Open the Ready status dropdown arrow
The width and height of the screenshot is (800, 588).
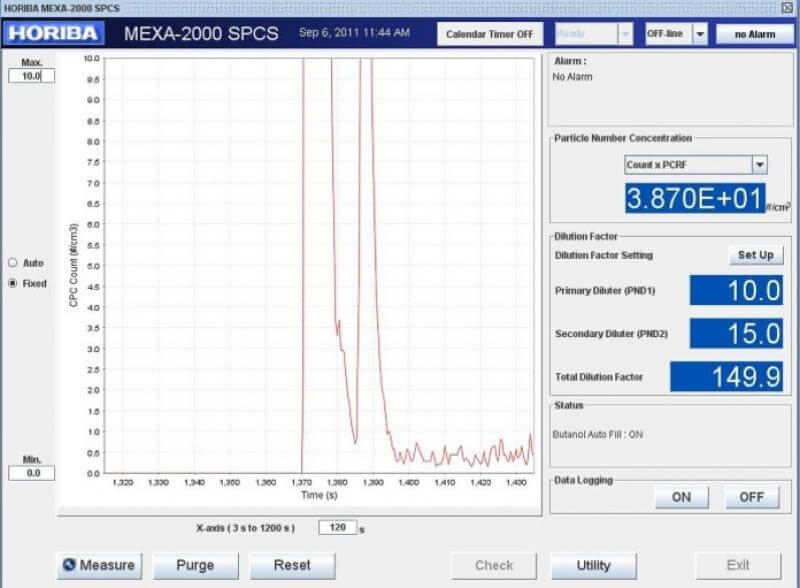click(625, 34)
